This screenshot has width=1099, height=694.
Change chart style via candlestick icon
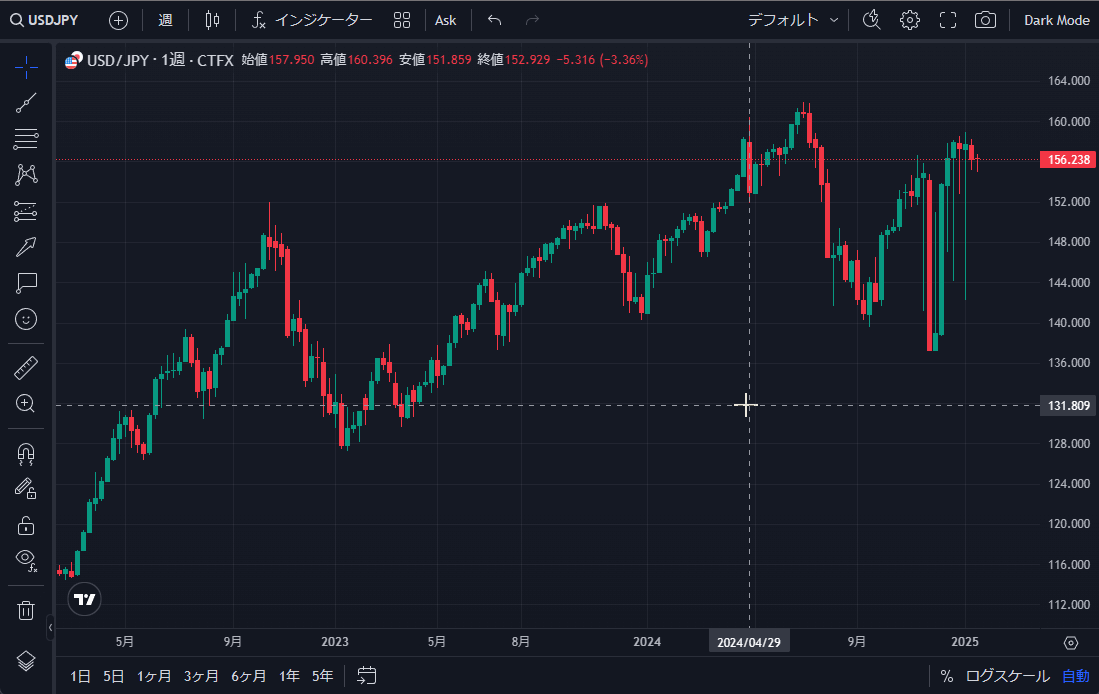tap(212, 20)
